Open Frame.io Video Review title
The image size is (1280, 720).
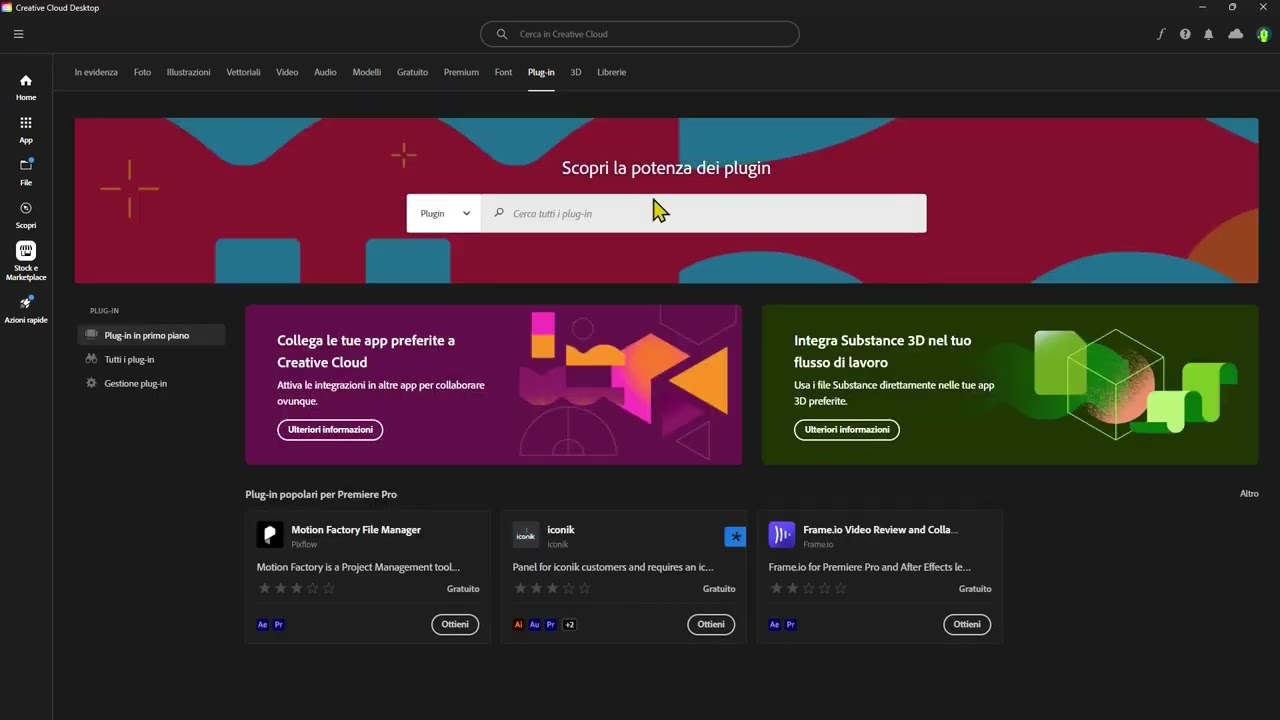pos(880,530)
